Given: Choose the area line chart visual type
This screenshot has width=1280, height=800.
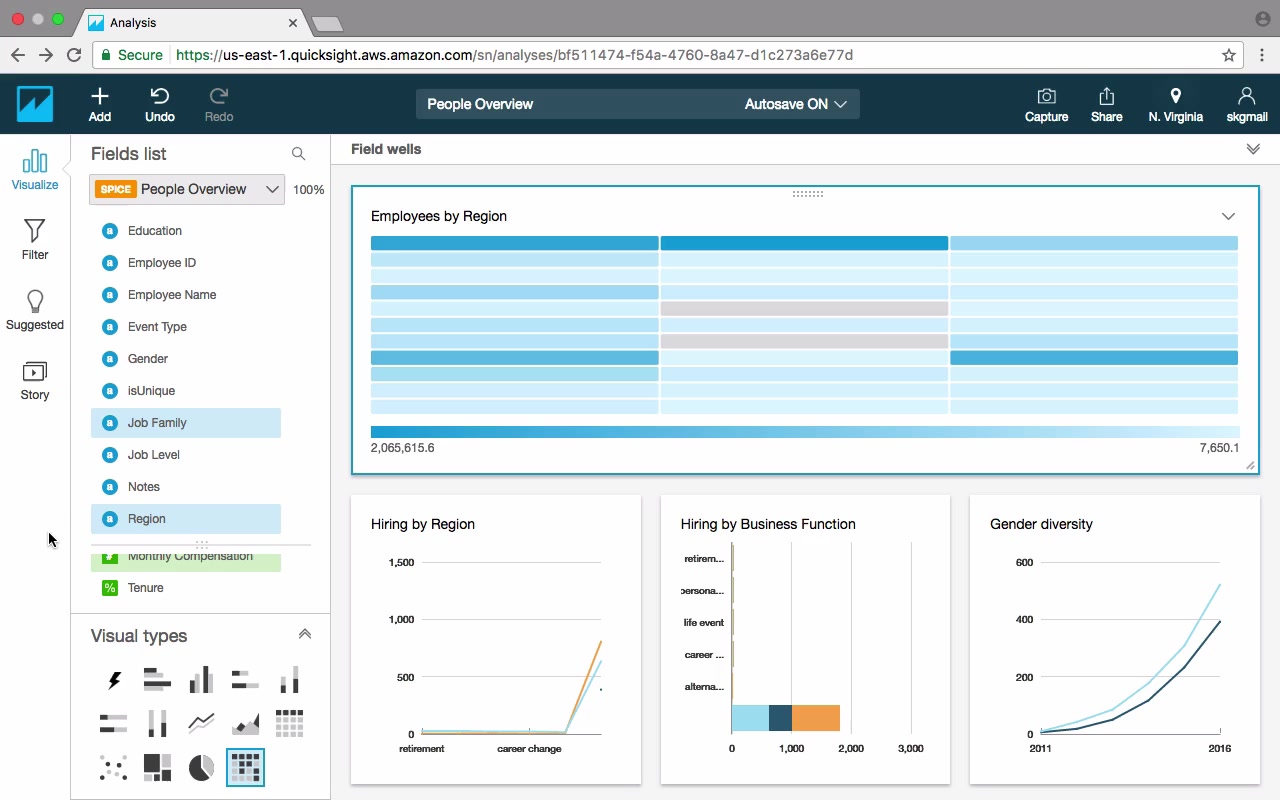Looking at the screenshot, I should point(245,723).
